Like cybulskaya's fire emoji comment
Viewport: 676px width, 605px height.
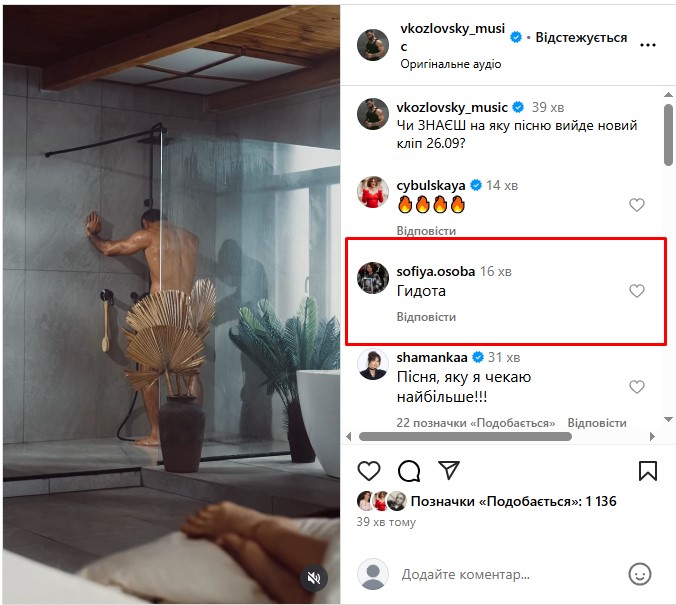pyautogui.click(x=636, y=205)
